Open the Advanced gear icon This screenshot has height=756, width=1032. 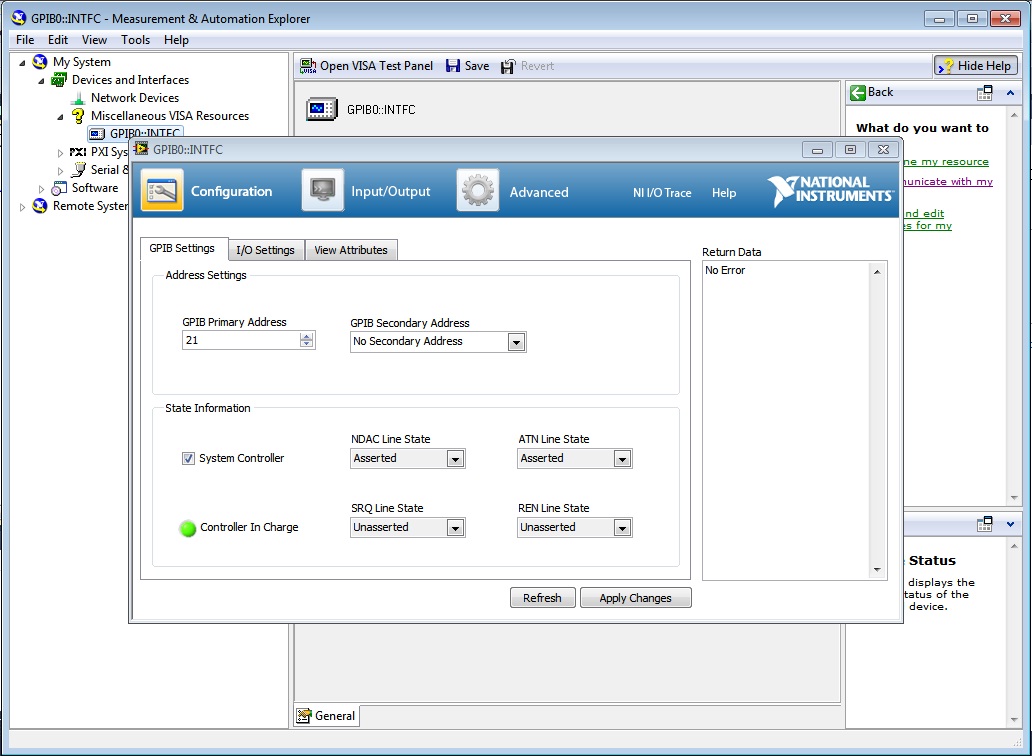[478, 190]
